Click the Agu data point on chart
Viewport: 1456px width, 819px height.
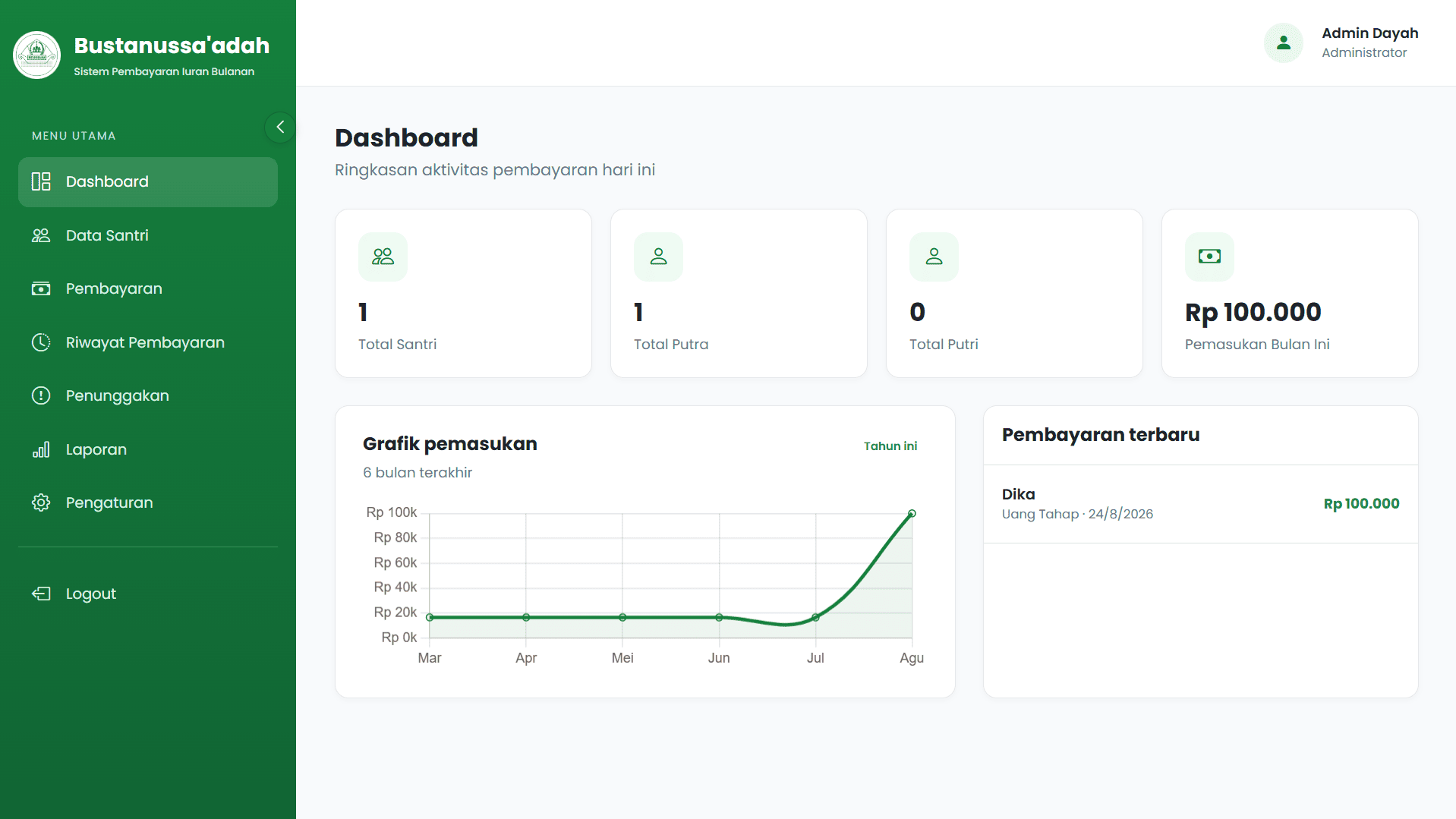(912, 514)
